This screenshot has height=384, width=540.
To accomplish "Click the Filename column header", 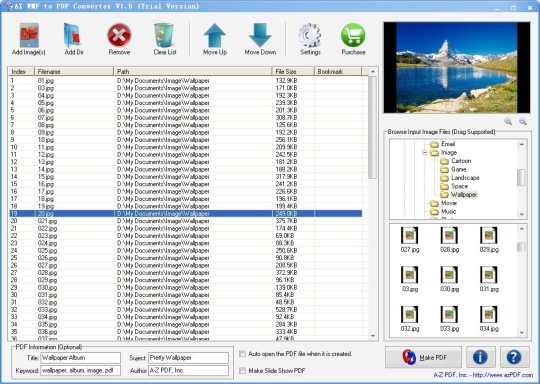I will 74,71.
